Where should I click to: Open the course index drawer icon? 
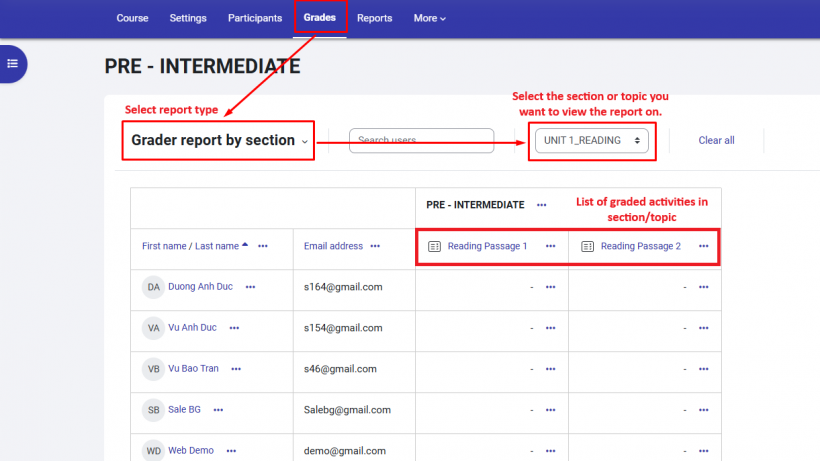[x=13, y=64]
